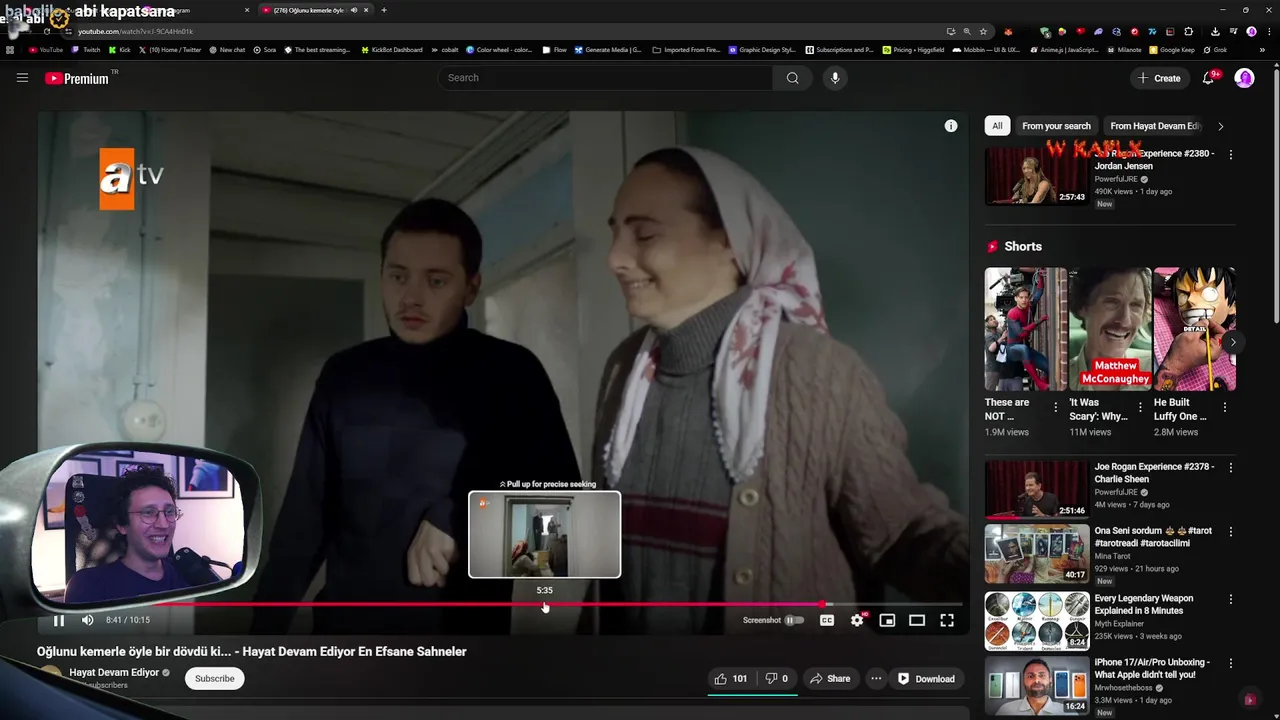Open the Matthew McConaughey short
The height and width of the screenshot is (720, 1280).
coord(1109,329)
